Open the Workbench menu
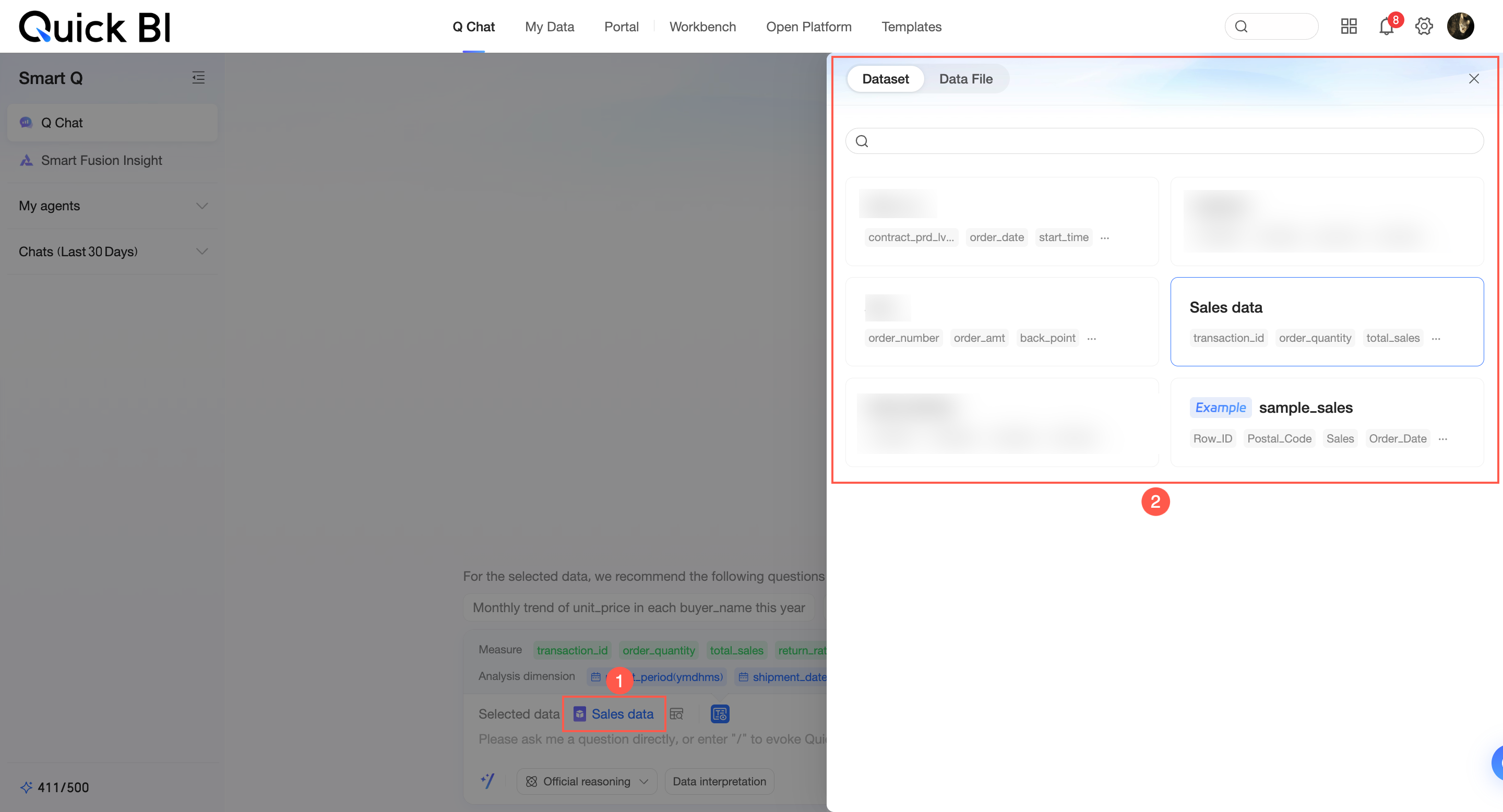Screen dimensions: 1503x812 (x=702, y=27)
